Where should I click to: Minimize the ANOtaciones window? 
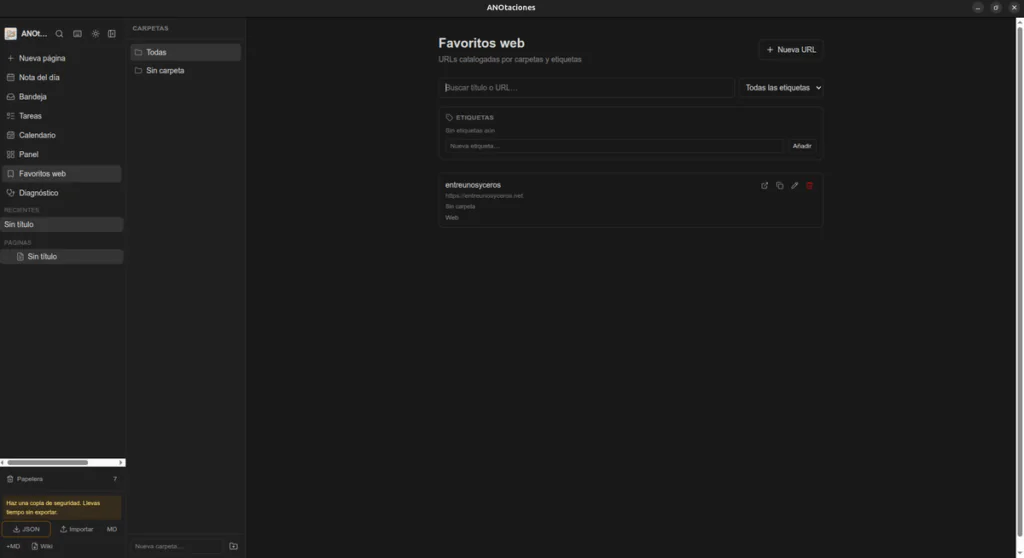(978, 8)
